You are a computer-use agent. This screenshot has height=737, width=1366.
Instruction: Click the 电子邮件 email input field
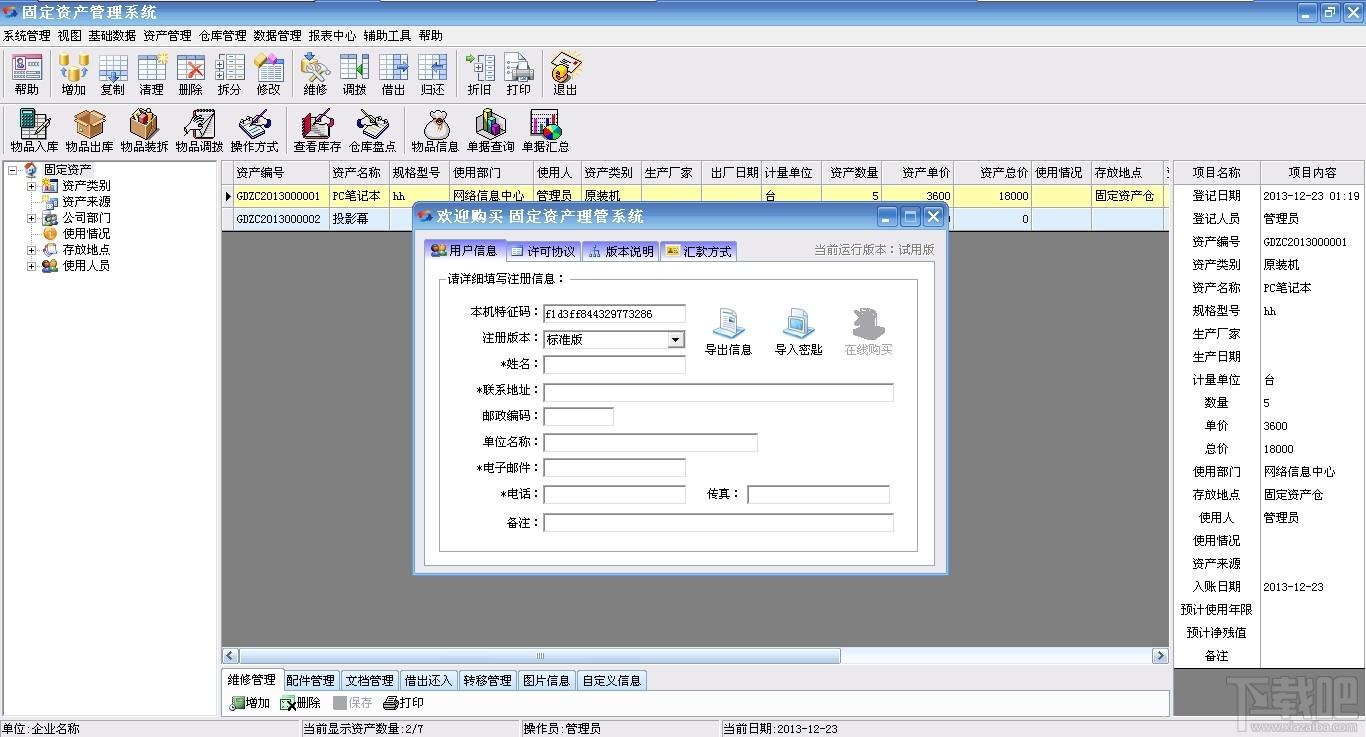click(615, 468)
